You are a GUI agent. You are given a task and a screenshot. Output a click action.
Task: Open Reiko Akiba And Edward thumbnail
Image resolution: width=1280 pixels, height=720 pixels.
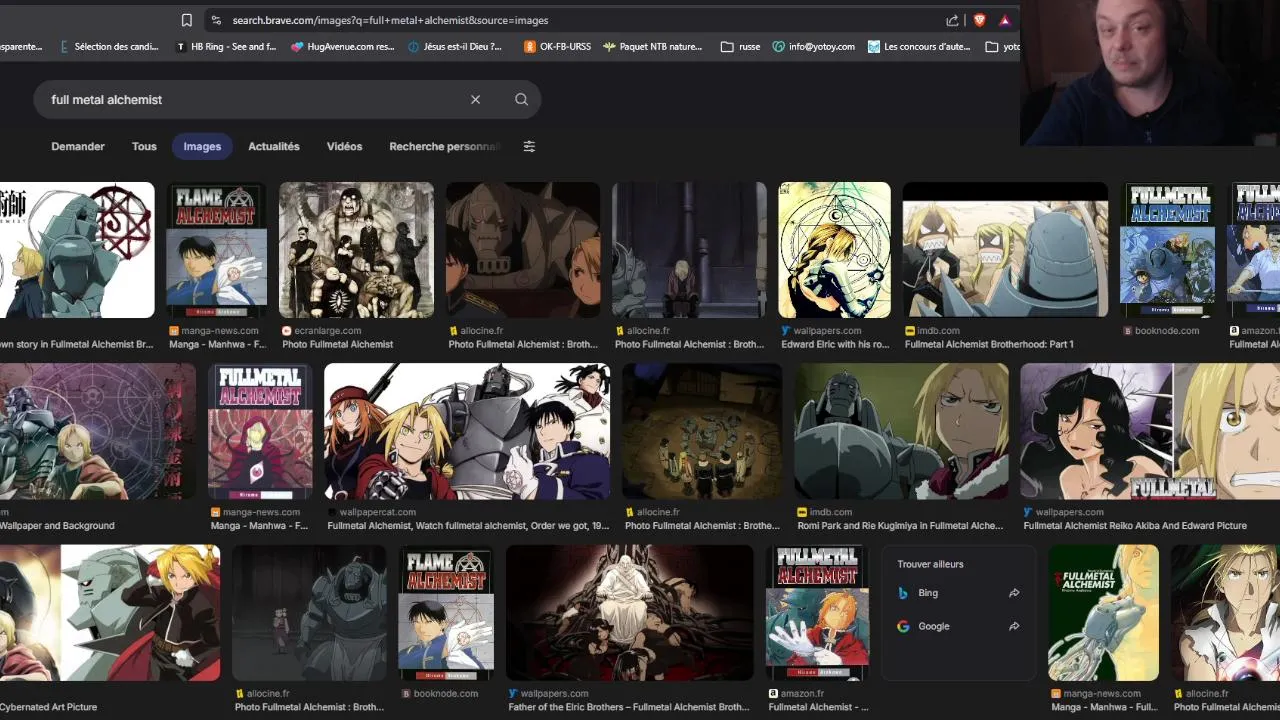pos(1150,431)
